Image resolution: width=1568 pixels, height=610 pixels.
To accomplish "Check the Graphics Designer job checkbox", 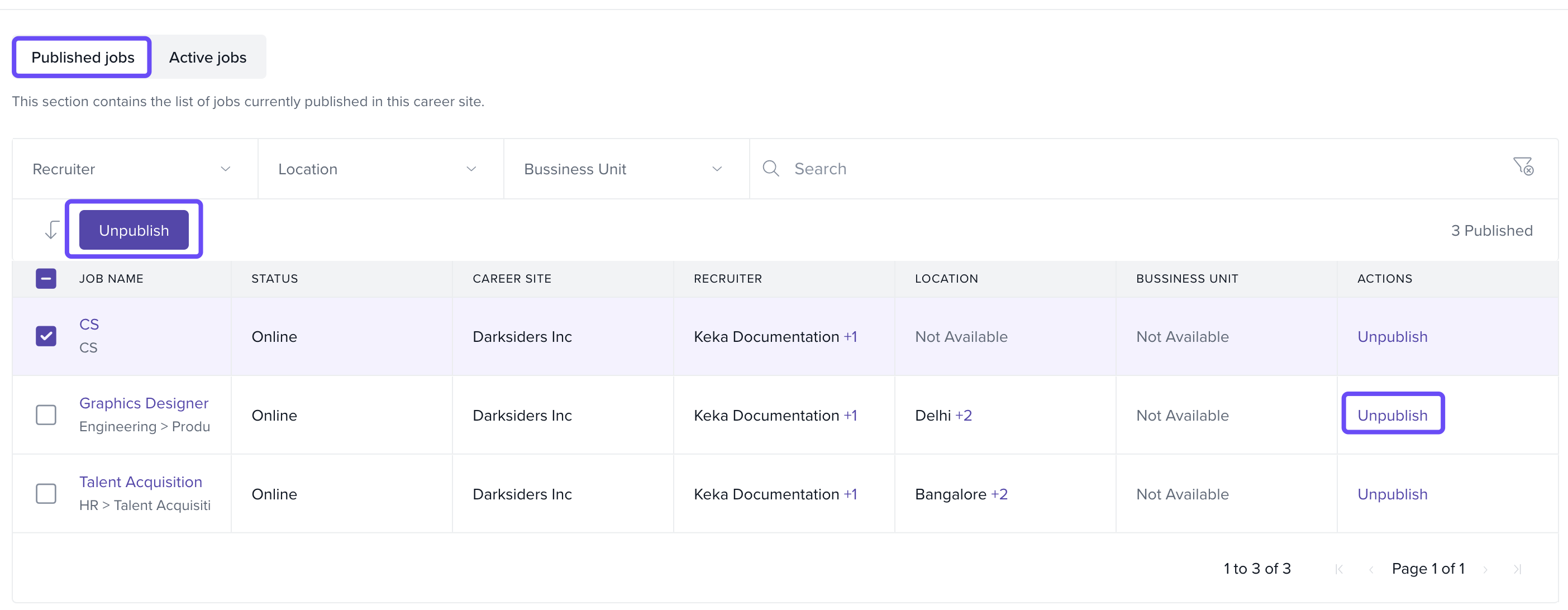I will coord(46,415).
